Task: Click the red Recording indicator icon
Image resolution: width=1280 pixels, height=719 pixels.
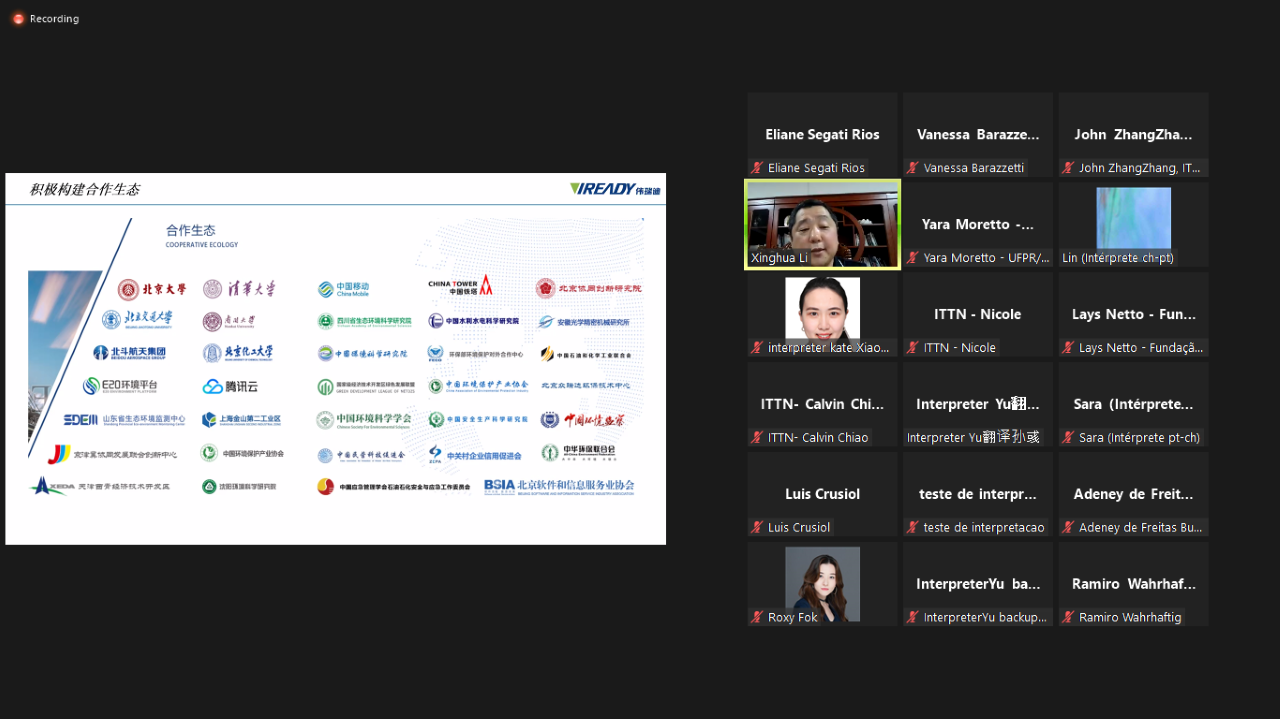Action: 18,19
